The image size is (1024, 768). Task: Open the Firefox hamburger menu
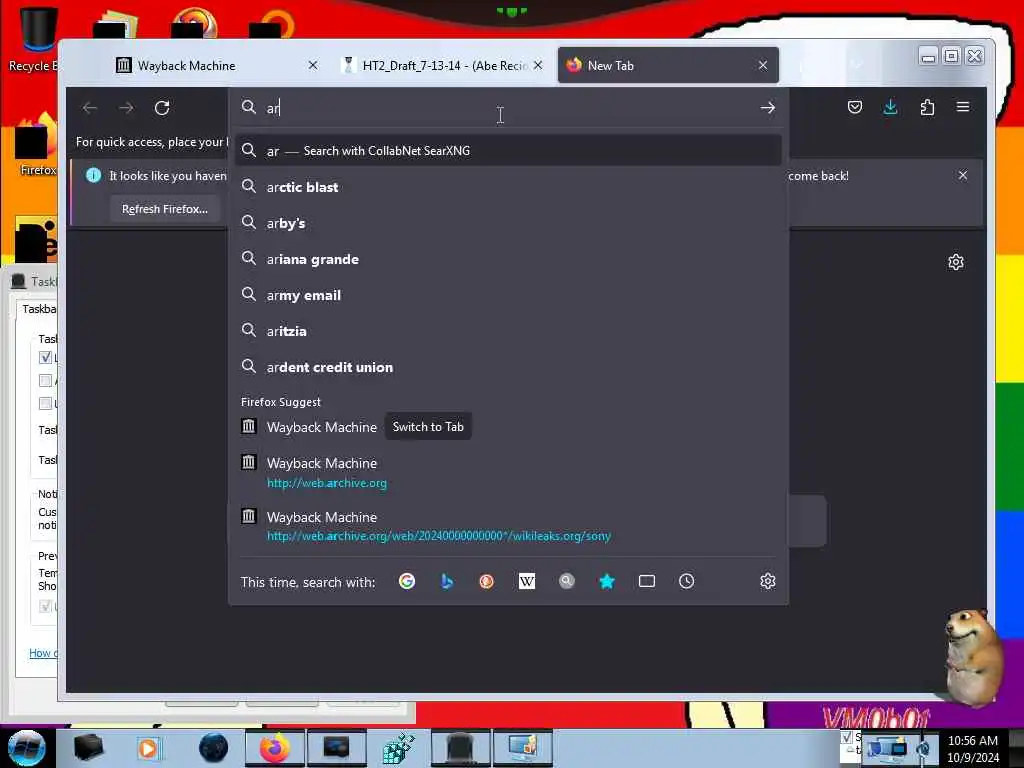coord(963,107)
